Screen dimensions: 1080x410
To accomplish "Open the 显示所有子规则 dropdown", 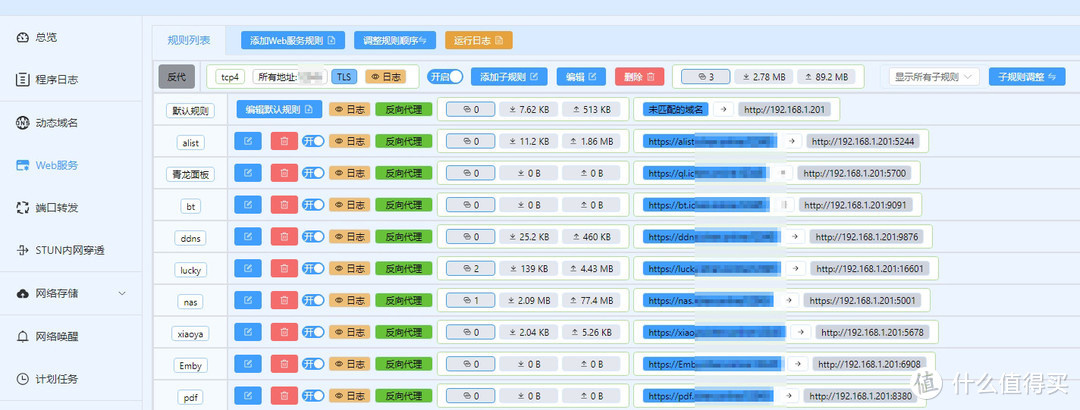I will (934, 76).
